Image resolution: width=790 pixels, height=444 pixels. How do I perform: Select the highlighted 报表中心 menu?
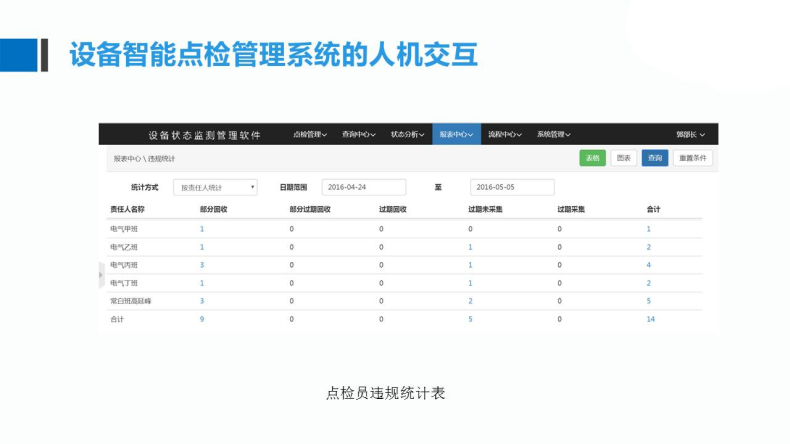(456, 134)
